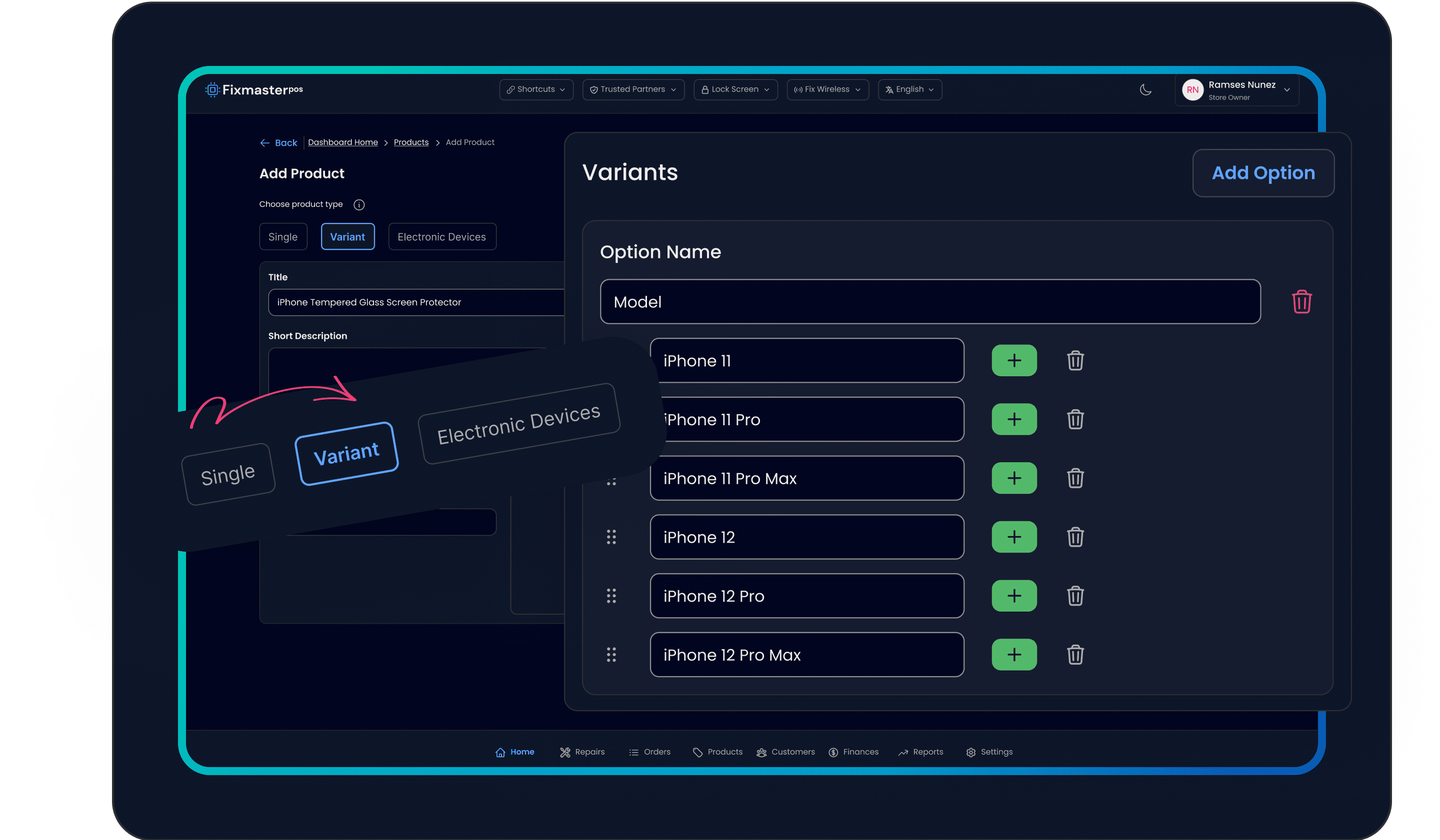Click drag handle next to iPhone 12 Pro
1440x840 pixels.
point(611,596)
